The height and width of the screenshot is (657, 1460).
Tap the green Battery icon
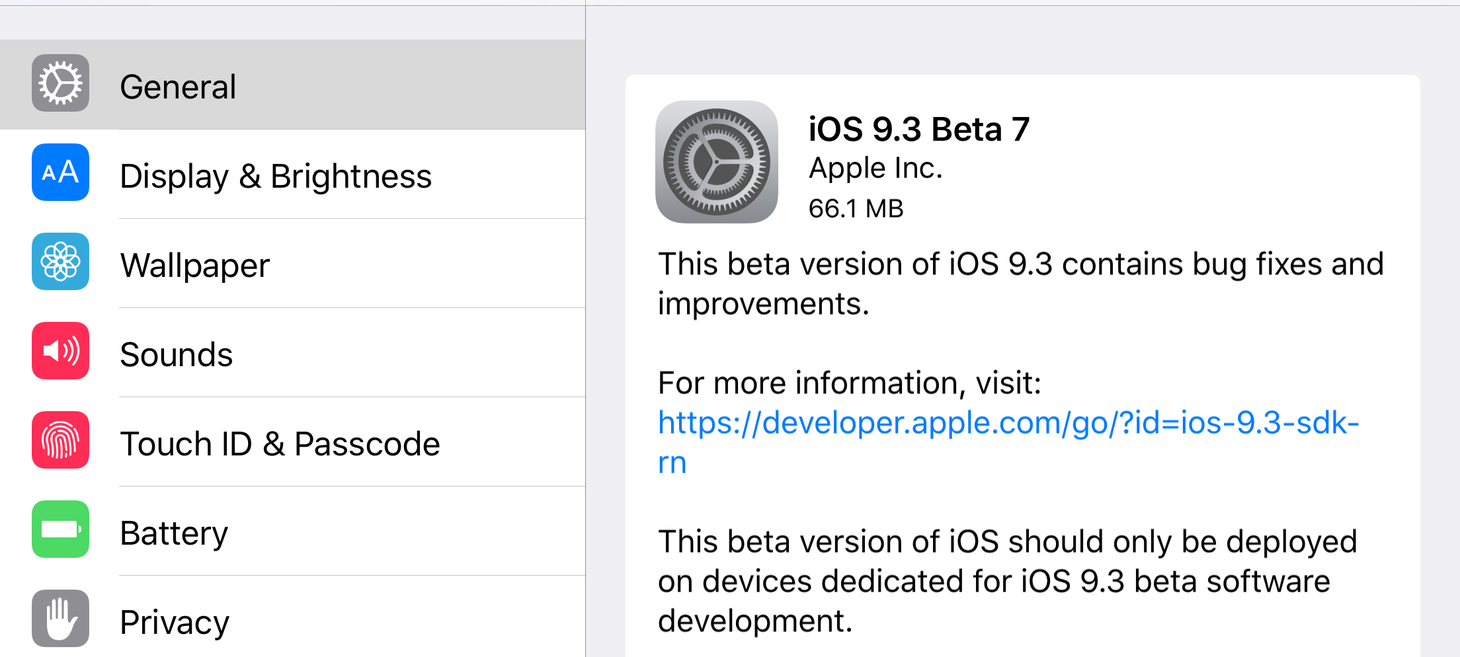(x=60, y=529)
